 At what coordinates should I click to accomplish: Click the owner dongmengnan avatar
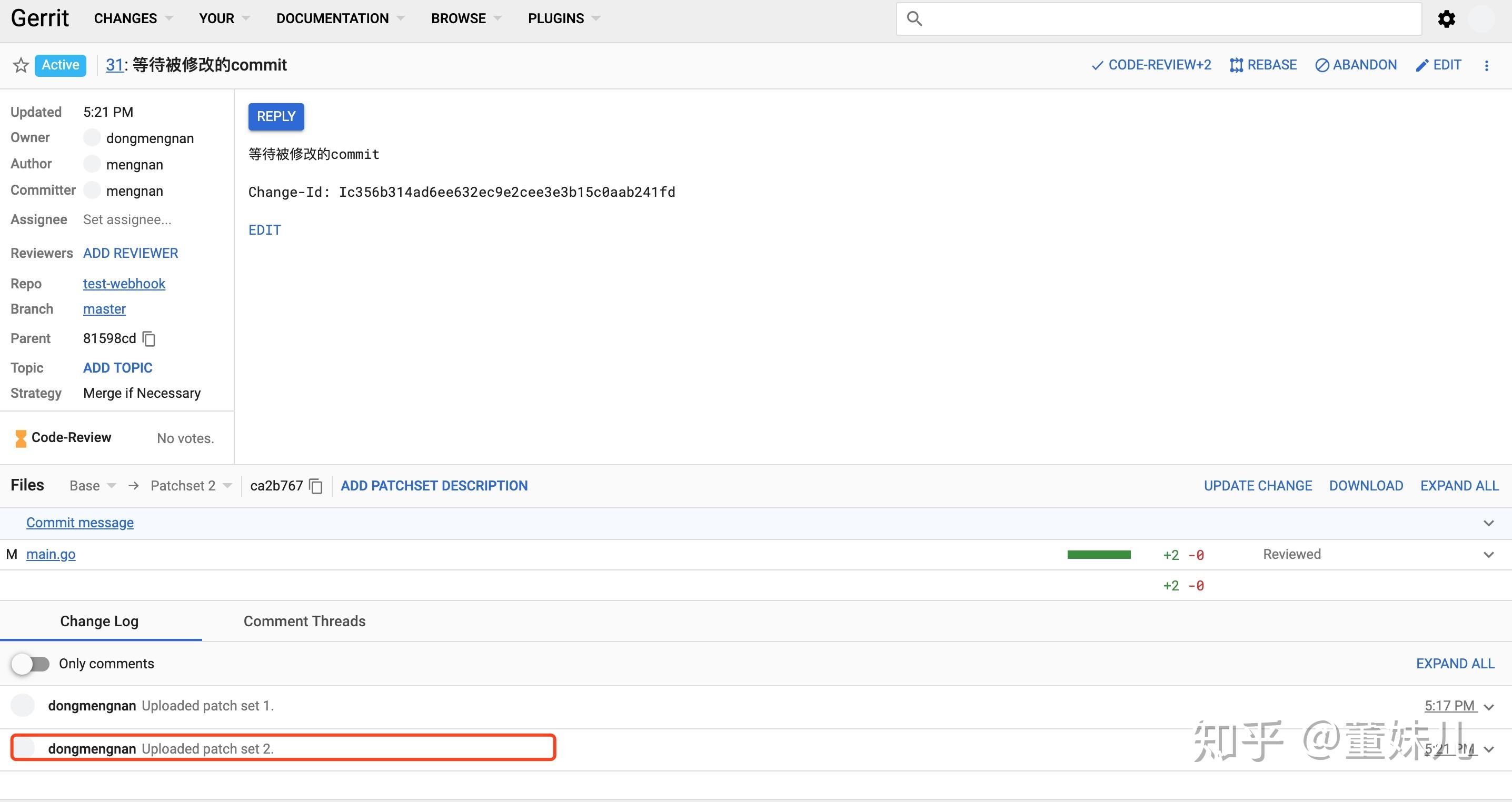point(92,137)
